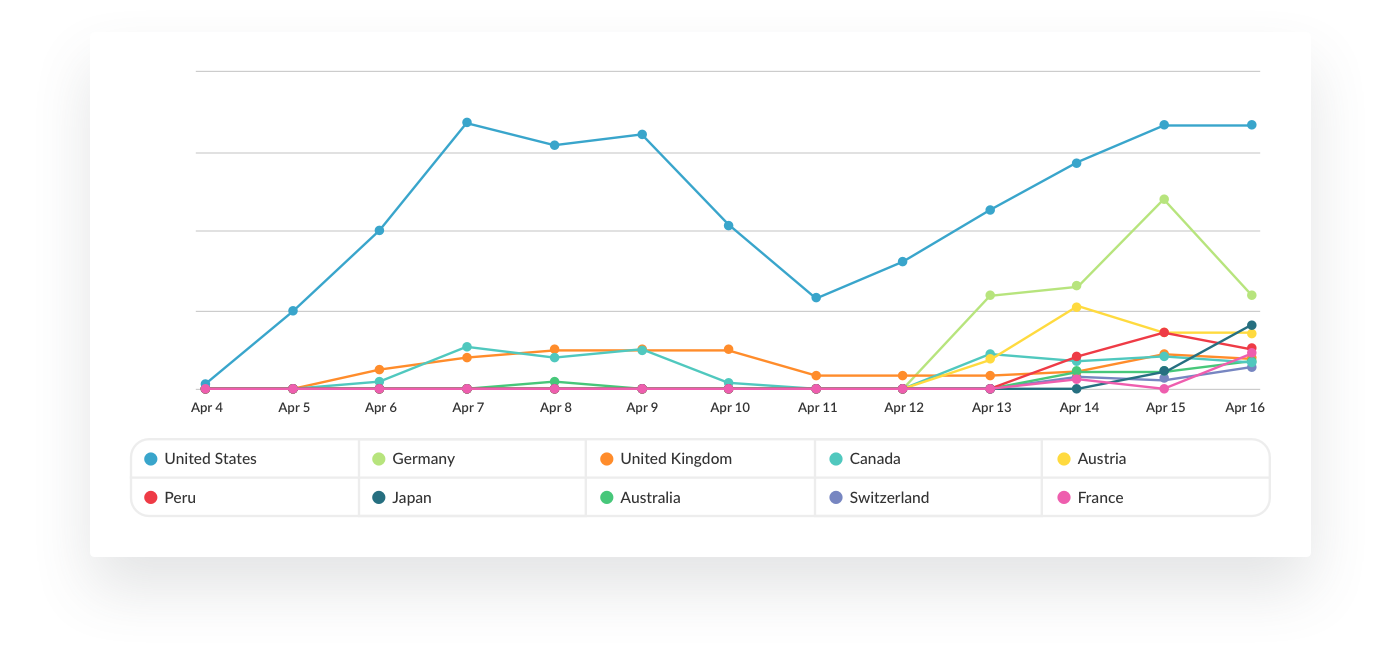Select the Peru data point on Apr 15
1400x657 pixels.
click(1164, 332)
